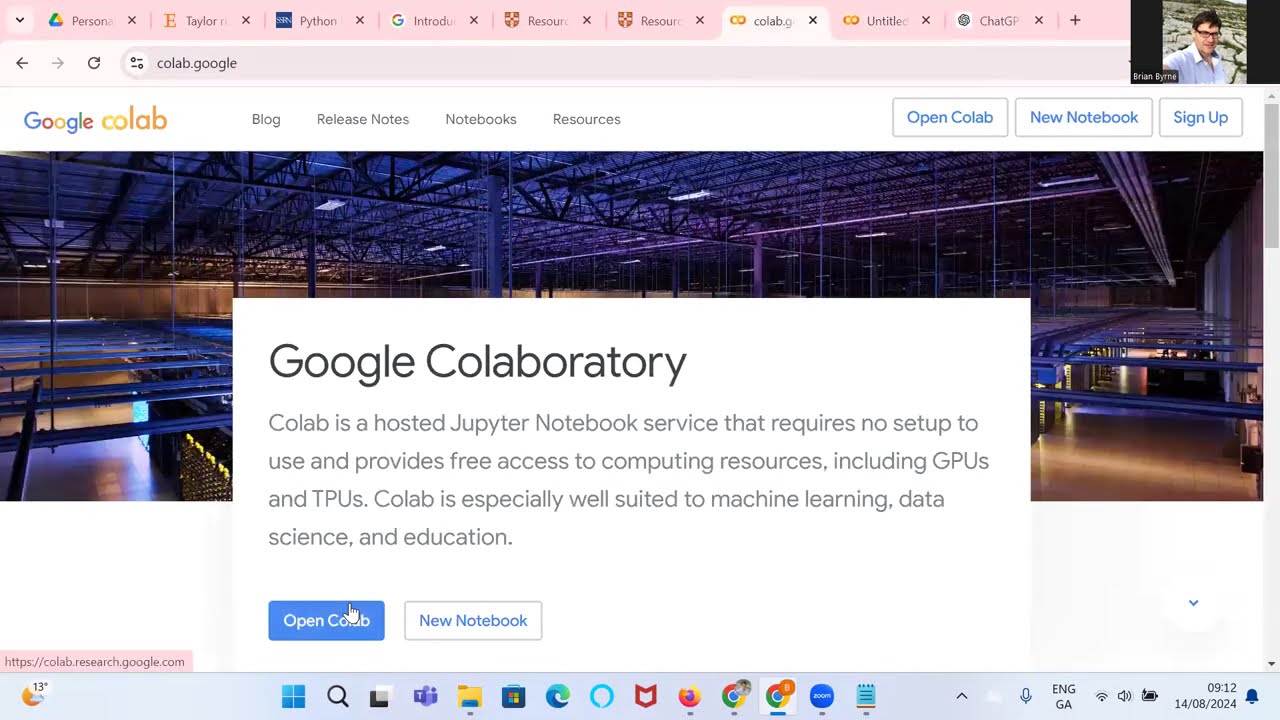Open the Windows Start menu
The height and width of the screenshot is (720, 1280).
pos(293,696)
